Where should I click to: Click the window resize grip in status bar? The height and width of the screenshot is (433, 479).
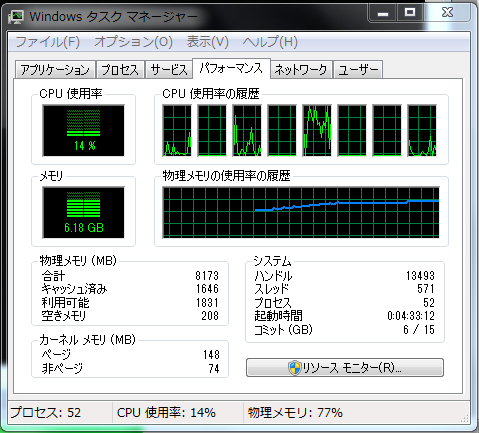coord(465,418)
